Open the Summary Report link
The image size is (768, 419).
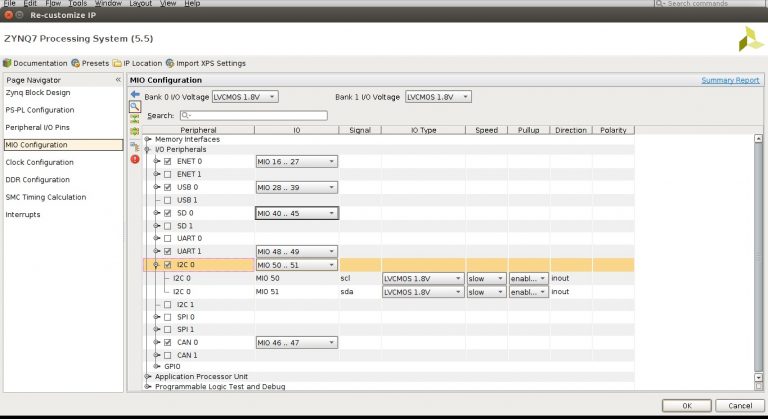click(x=729, y=80)
